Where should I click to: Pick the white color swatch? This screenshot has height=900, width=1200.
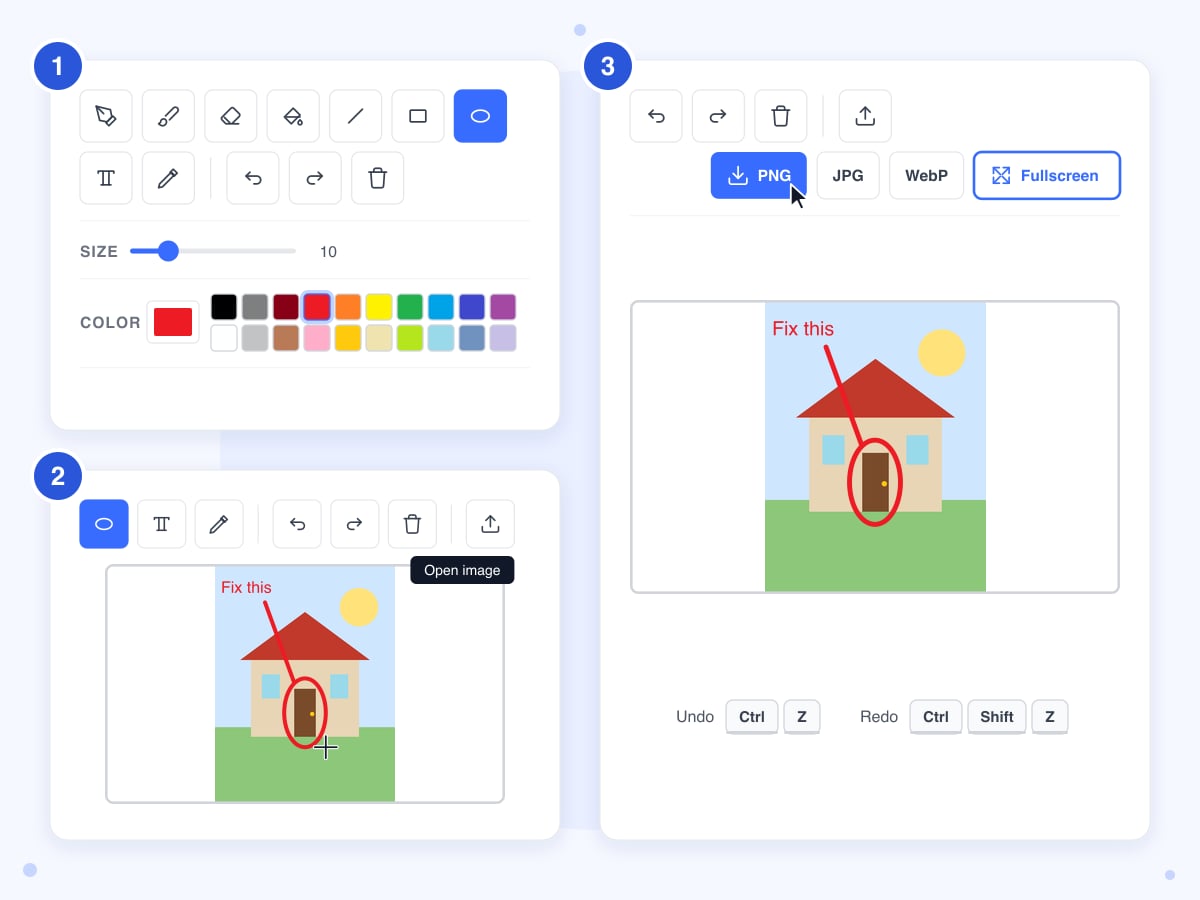pyautogui.click(x=224, y=338)
